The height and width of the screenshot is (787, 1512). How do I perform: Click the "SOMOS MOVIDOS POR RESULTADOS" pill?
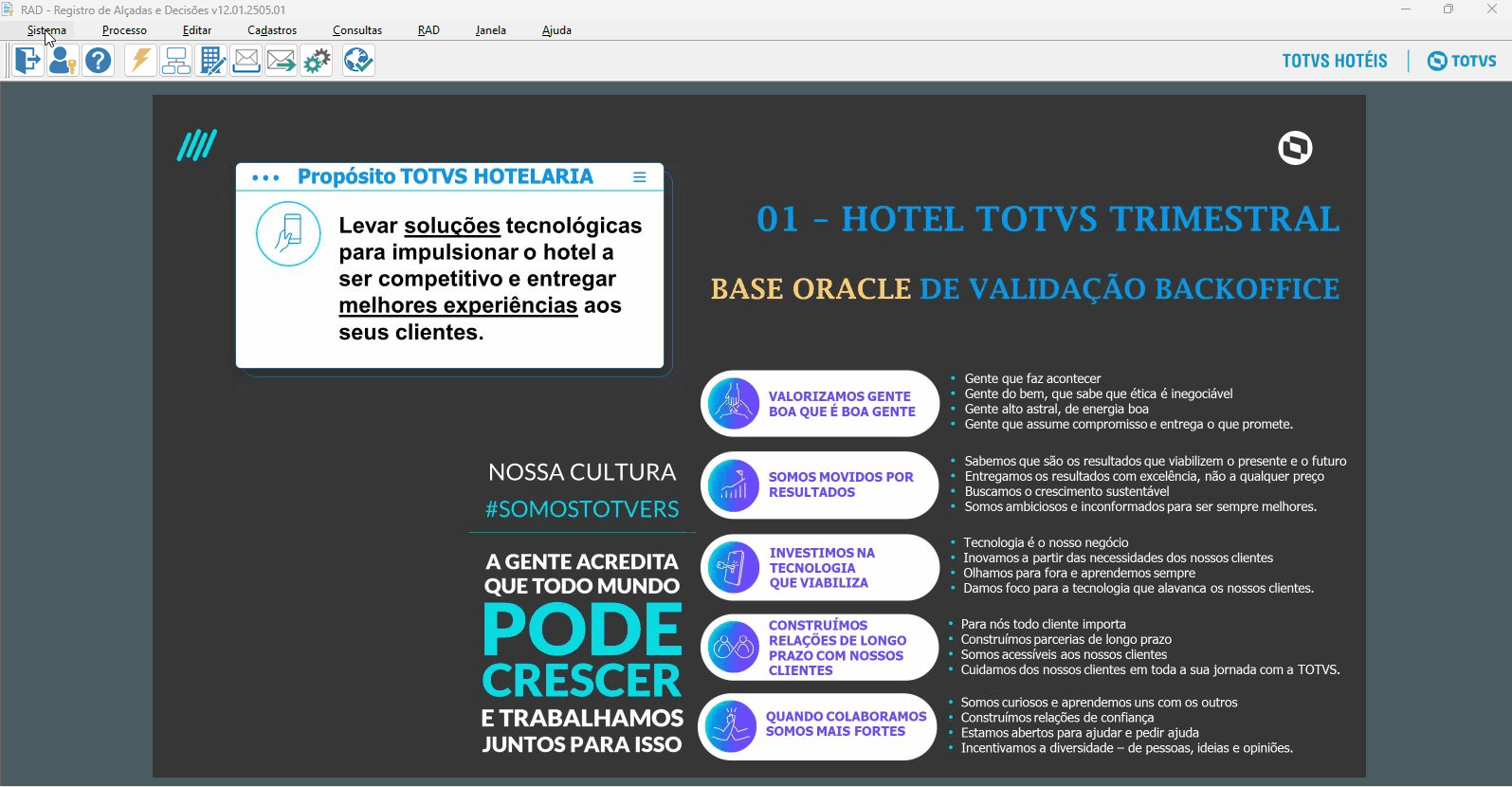(820, 485)
